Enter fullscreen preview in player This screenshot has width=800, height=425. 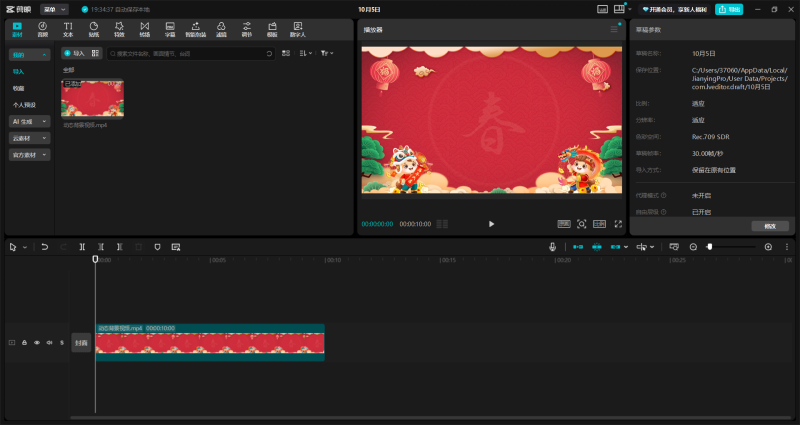coord(618,224)
